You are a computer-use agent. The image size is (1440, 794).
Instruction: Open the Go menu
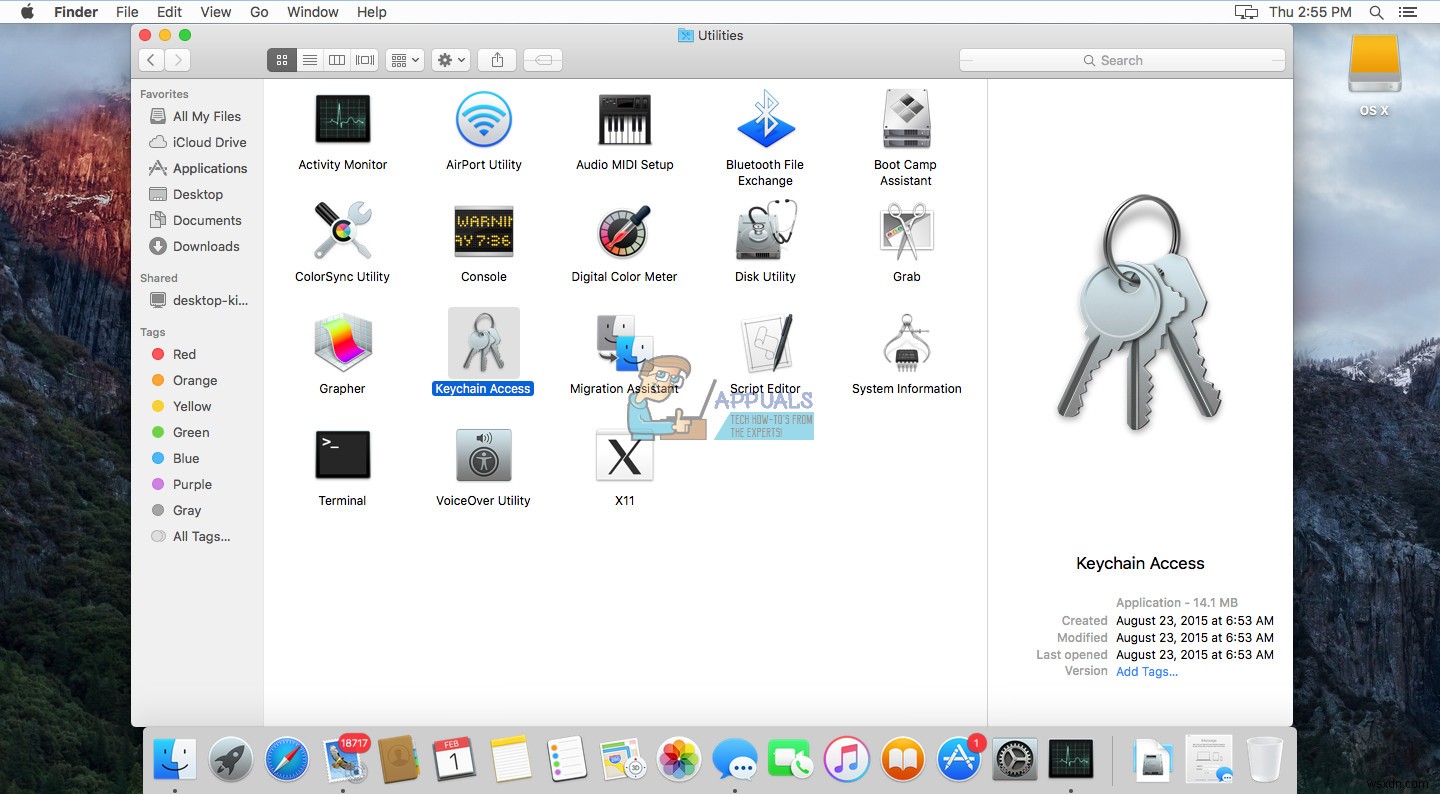tap(259, 11)
